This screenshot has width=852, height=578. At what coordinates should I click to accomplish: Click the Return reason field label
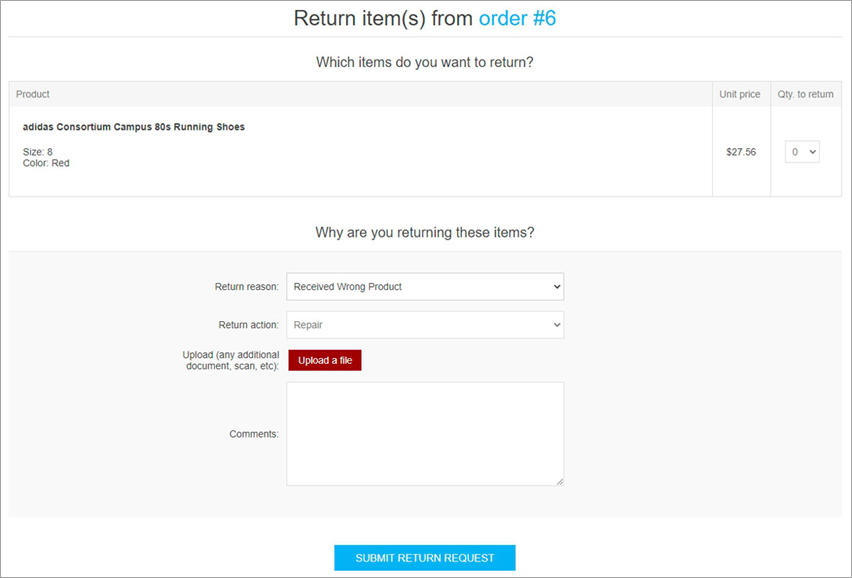point(248,286)
